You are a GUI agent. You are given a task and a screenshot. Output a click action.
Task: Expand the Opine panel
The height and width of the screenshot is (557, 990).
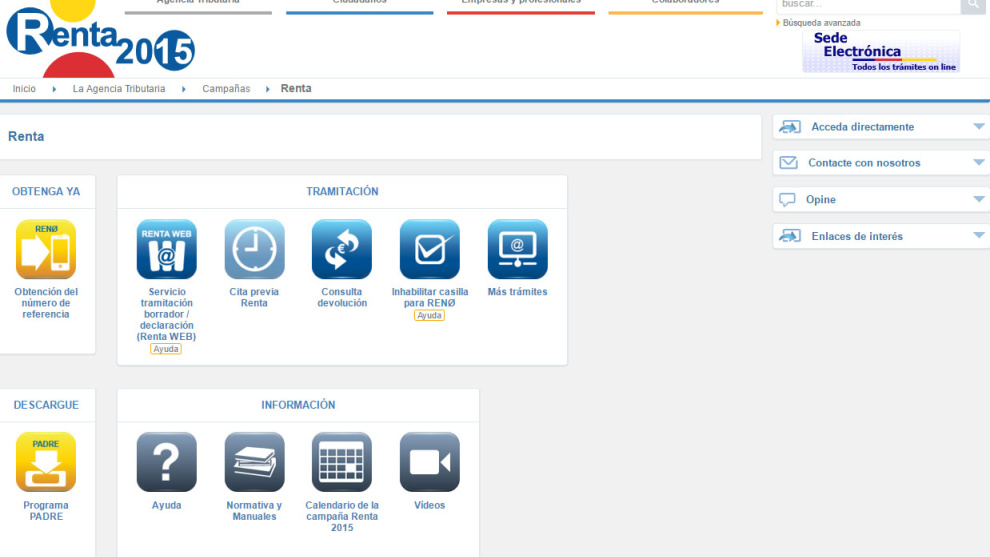click(x=881, y=200)
